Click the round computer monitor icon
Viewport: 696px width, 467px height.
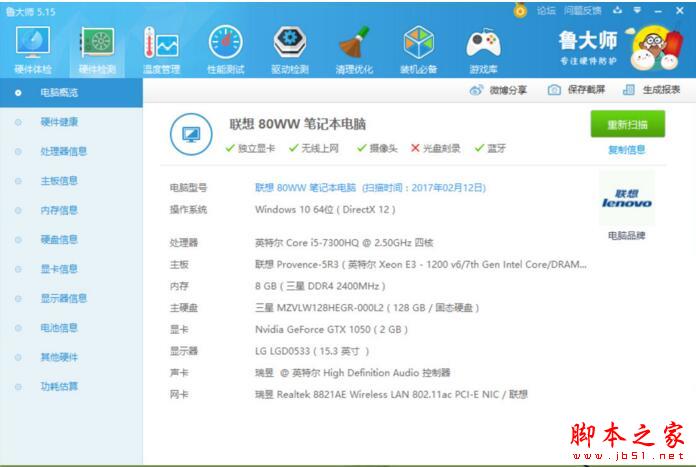point(191,134)
